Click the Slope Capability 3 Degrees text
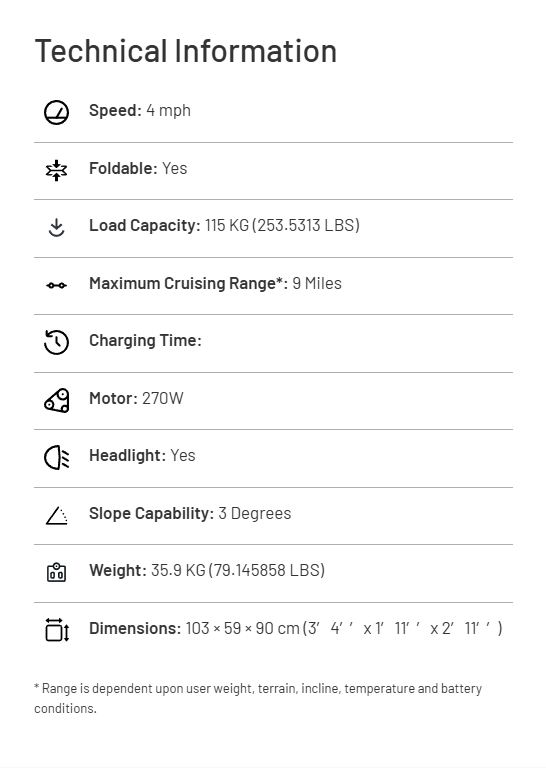Screen dimensions: 546x768 [x=190, y=513]
